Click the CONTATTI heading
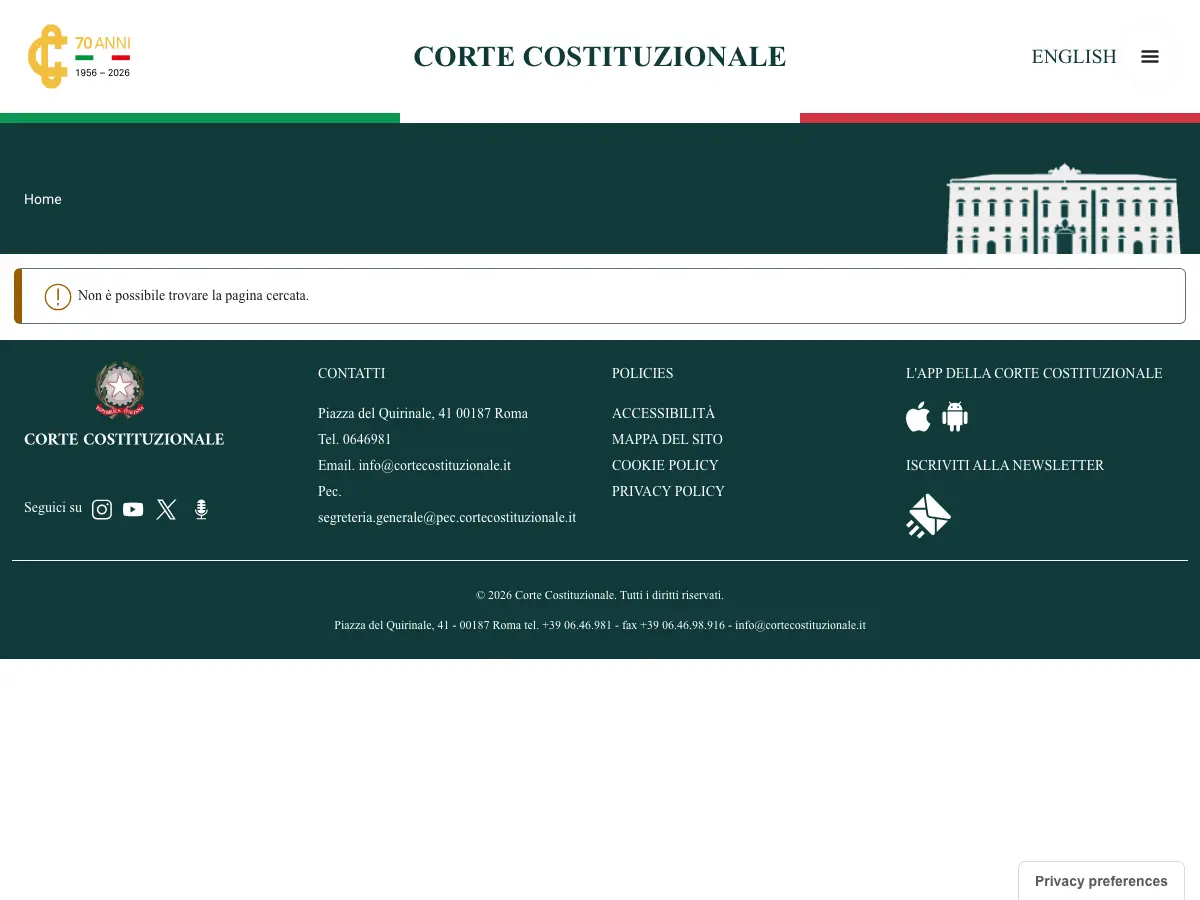This screenshot has width=1200, height=900. (351, 374)
